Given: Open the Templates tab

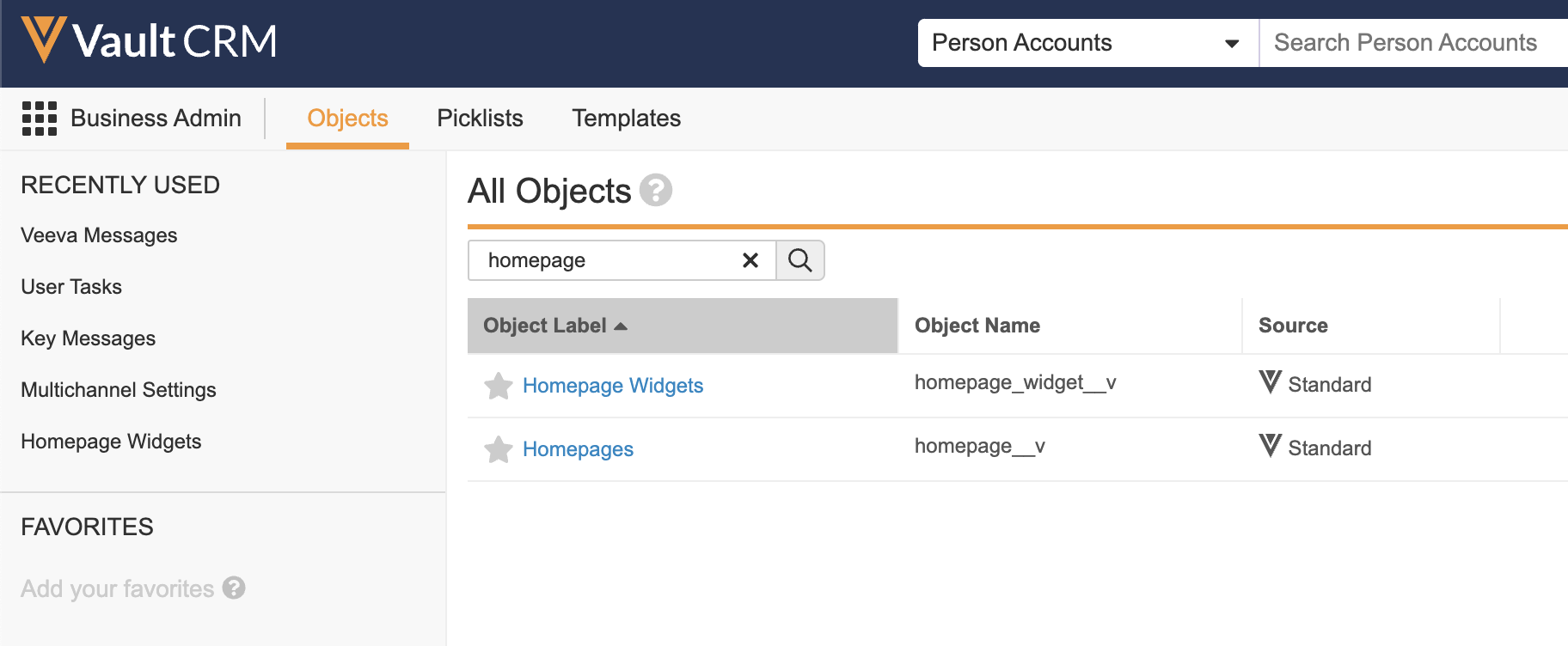Looking at the screenshot, I should (x=626, y=119).
